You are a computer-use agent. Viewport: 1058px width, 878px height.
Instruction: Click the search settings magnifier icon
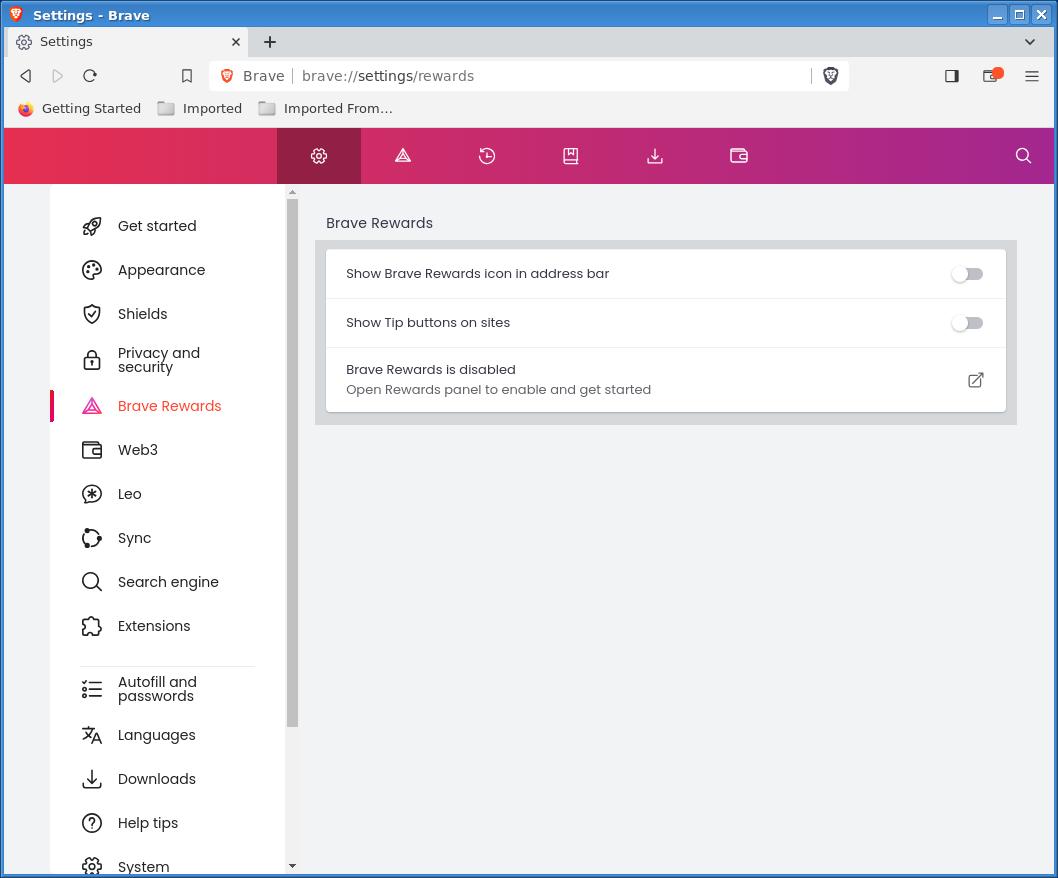click(1023, 156)
